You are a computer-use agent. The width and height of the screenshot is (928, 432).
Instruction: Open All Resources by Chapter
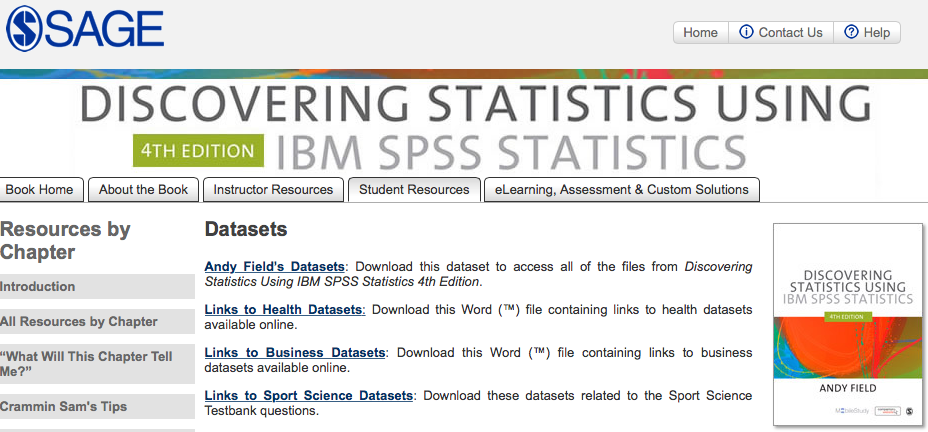pos(97,321)
